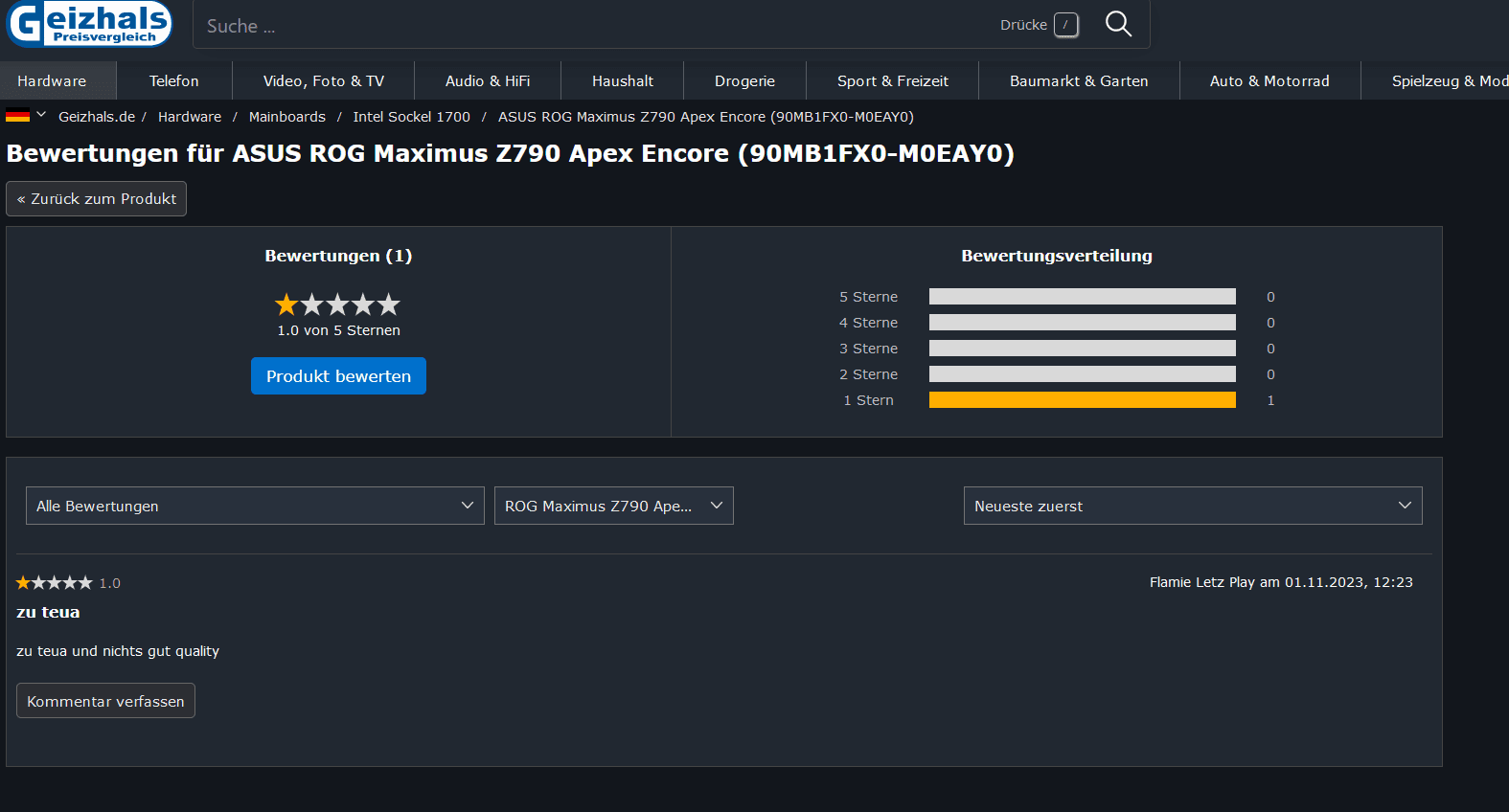The width and height of the screenshot is (1509, 812).
Task: Open the Video, Foto & TV tab
Action: [x=324, y=81]
